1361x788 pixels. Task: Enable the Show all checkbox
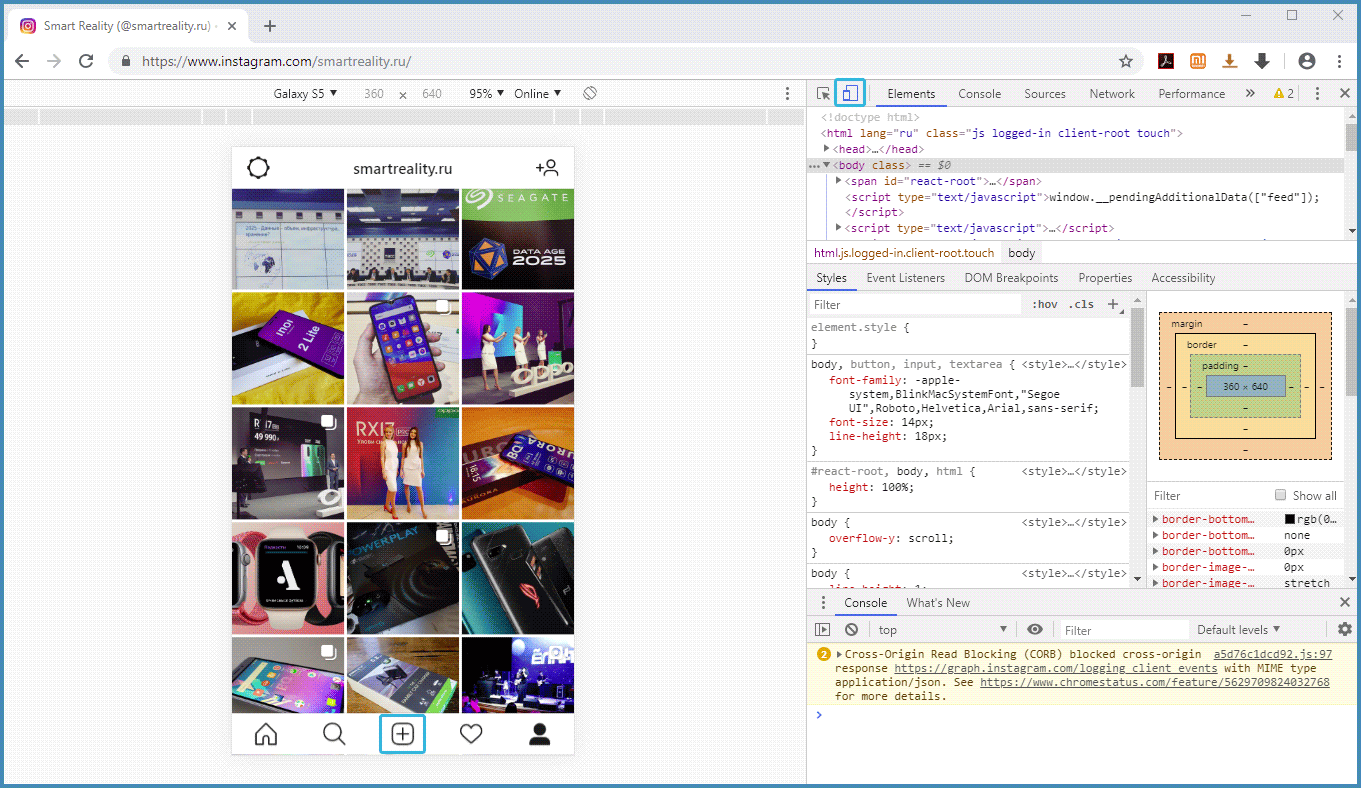(x=1280, y=495)
